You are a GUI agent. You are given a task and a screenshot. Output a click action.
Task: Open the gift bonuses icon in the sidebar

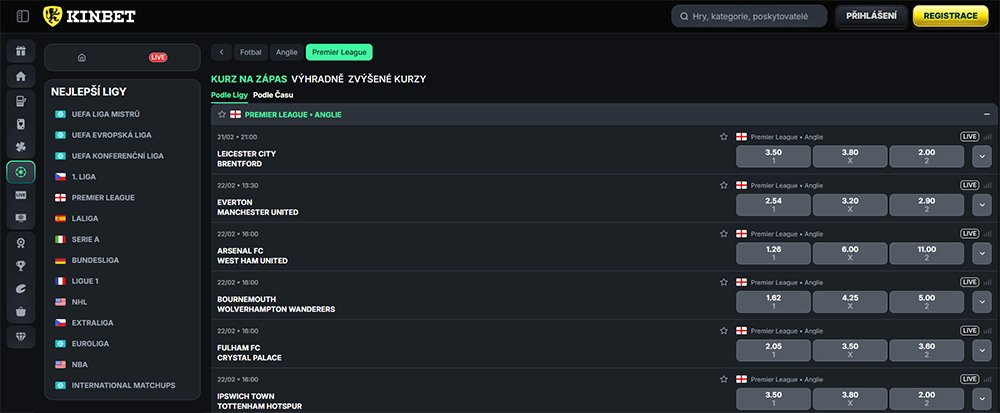pos(21,51)
